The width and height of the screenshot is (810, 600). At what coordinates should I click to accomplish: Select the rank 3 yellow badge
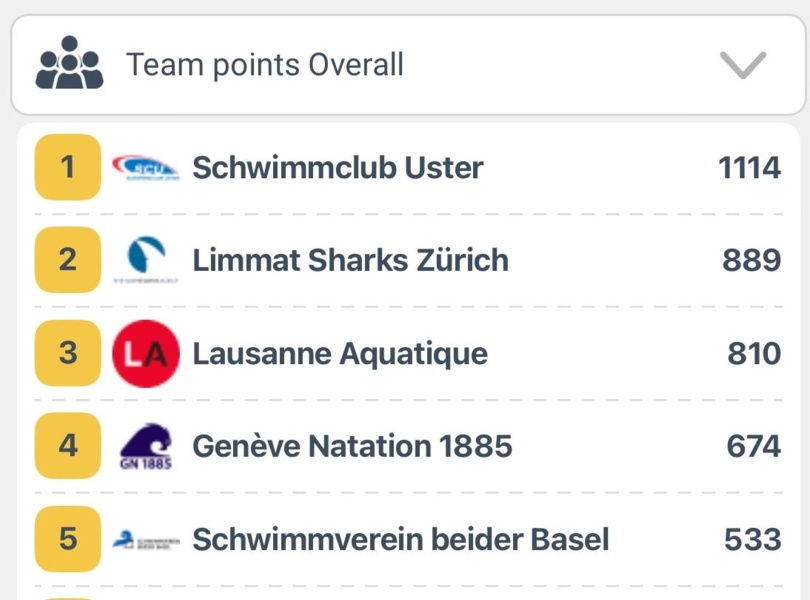[68, 353]
